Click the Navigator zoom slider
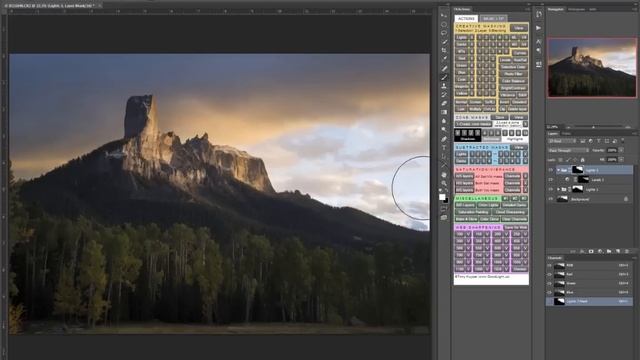The width and height of the screenshot is (640, 360). click(x=593, y=127)
